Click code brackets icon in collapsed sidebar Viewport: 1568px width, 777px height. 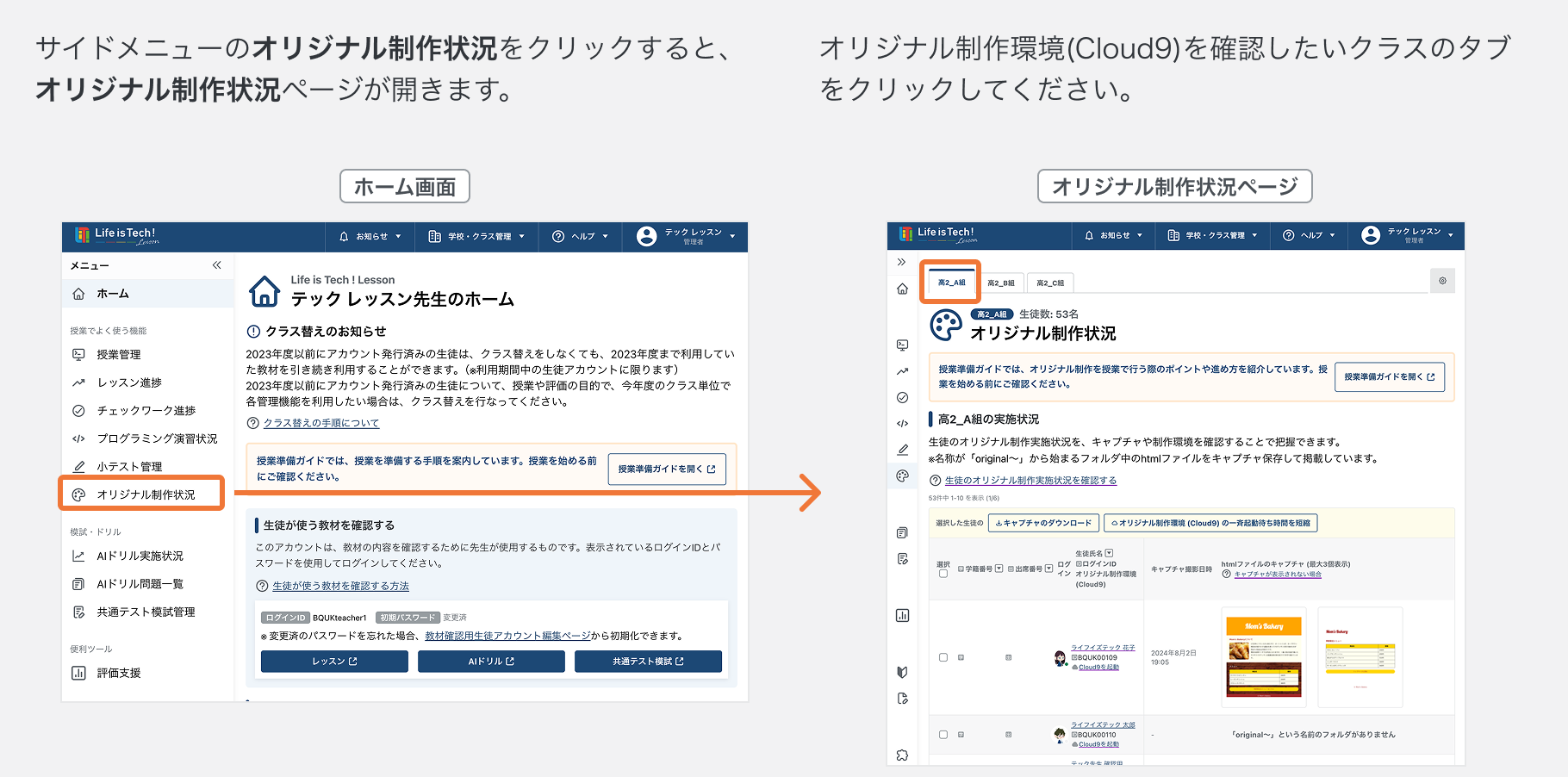click(902, 424)
